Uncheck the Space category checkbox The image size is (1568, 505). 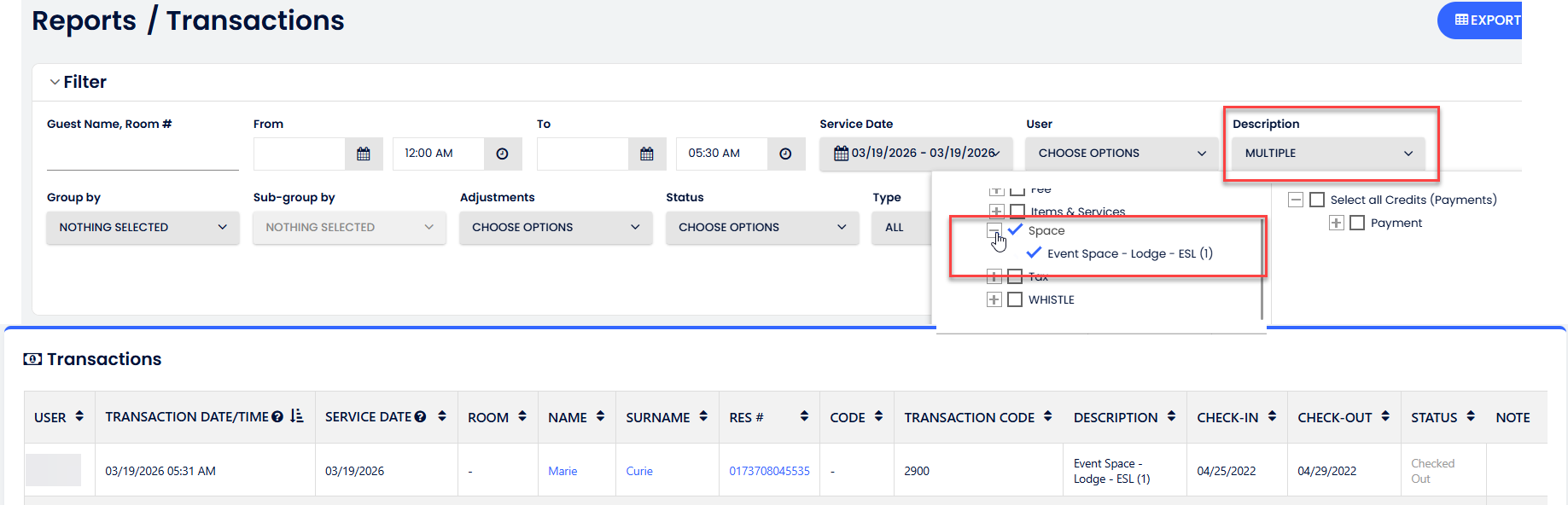(1016, 229)
